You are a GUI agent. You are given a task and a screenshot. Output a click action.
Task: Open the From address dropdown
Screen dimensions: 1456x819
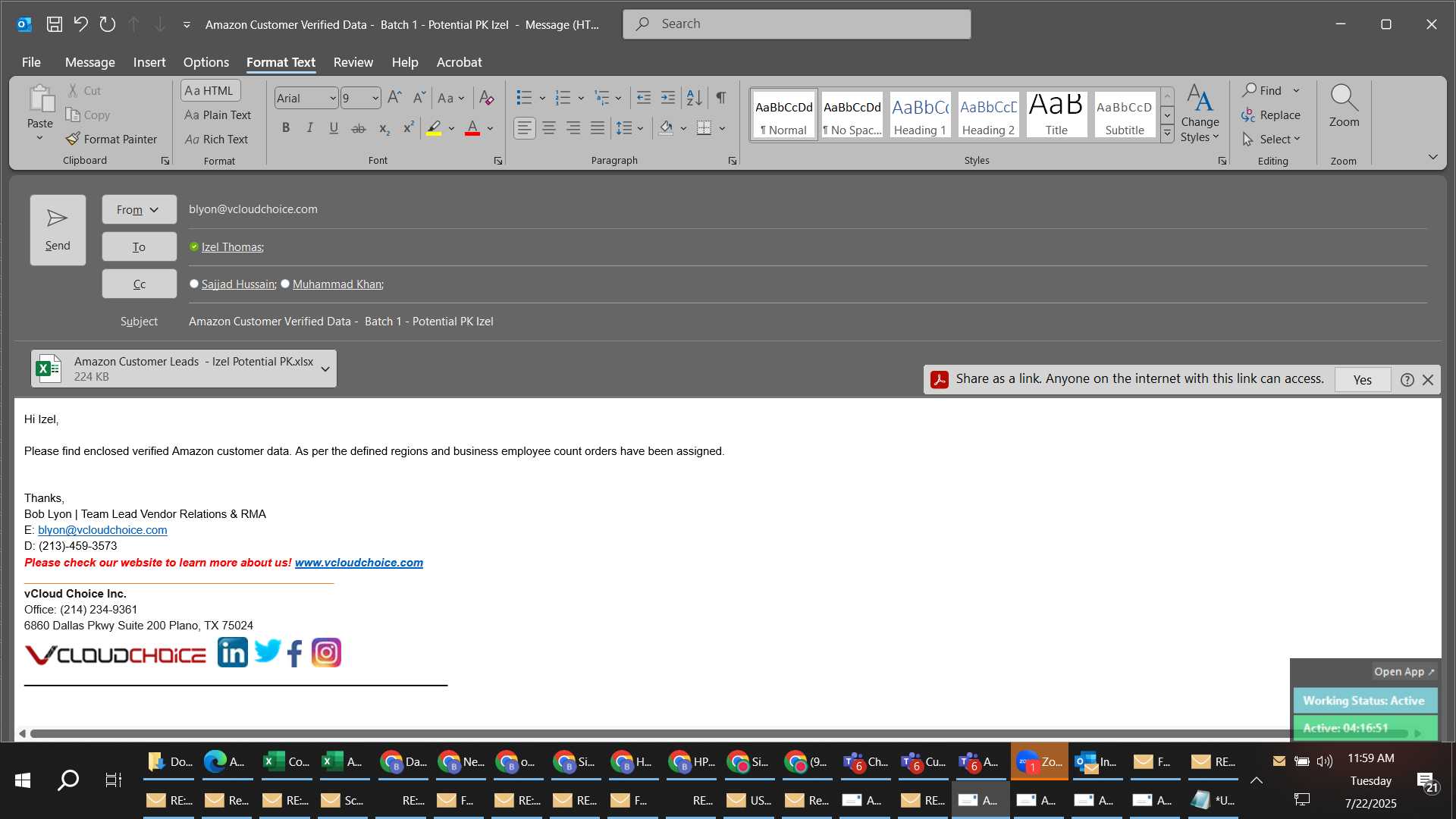pos(140,210)
